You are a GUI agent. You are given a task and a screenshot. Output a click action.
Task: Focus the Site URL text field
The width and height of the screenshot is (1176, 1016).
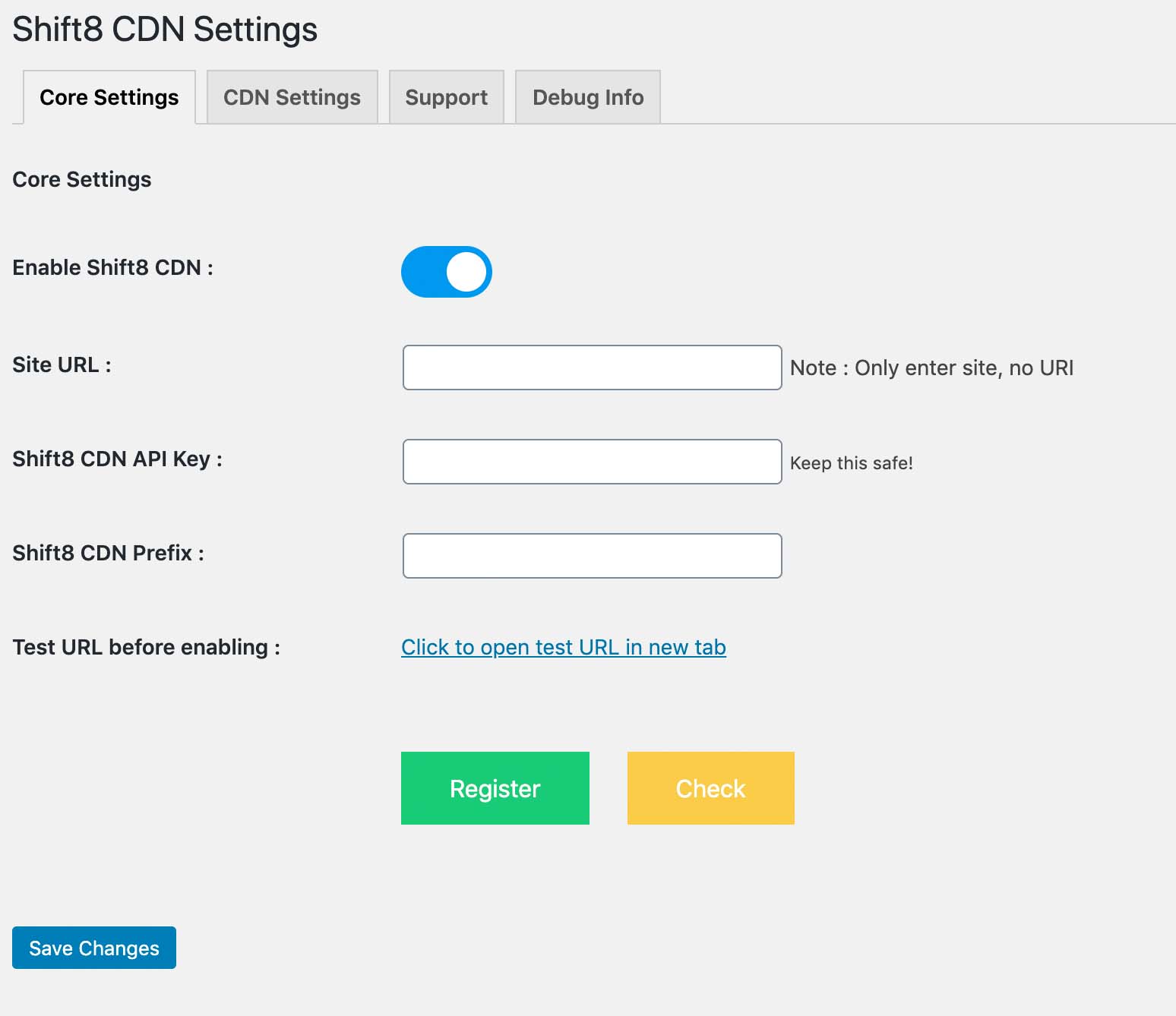tap(592, 368)
